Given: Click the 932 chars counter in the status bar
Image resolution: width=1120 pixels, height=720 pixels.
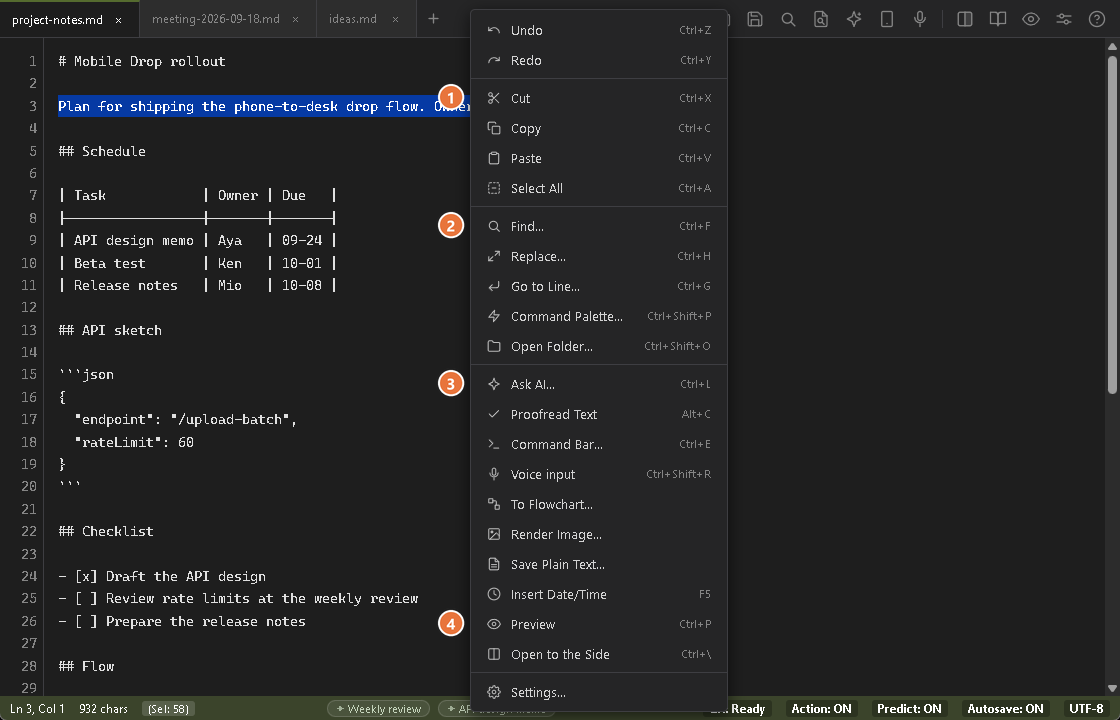Looking at the screenshot, I should tap(104, 709).
